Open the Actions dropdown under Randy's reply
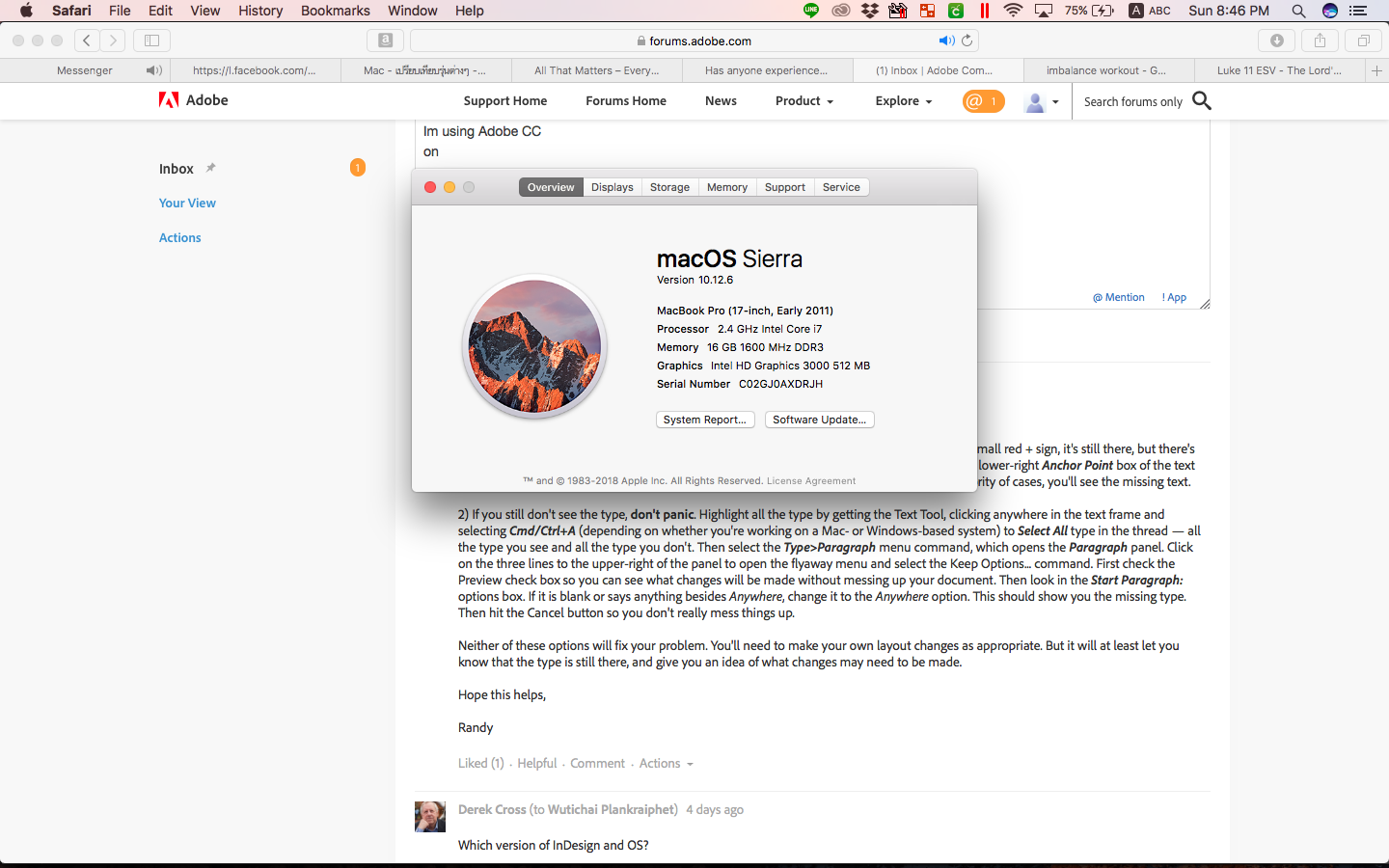 tap(666, 763)
